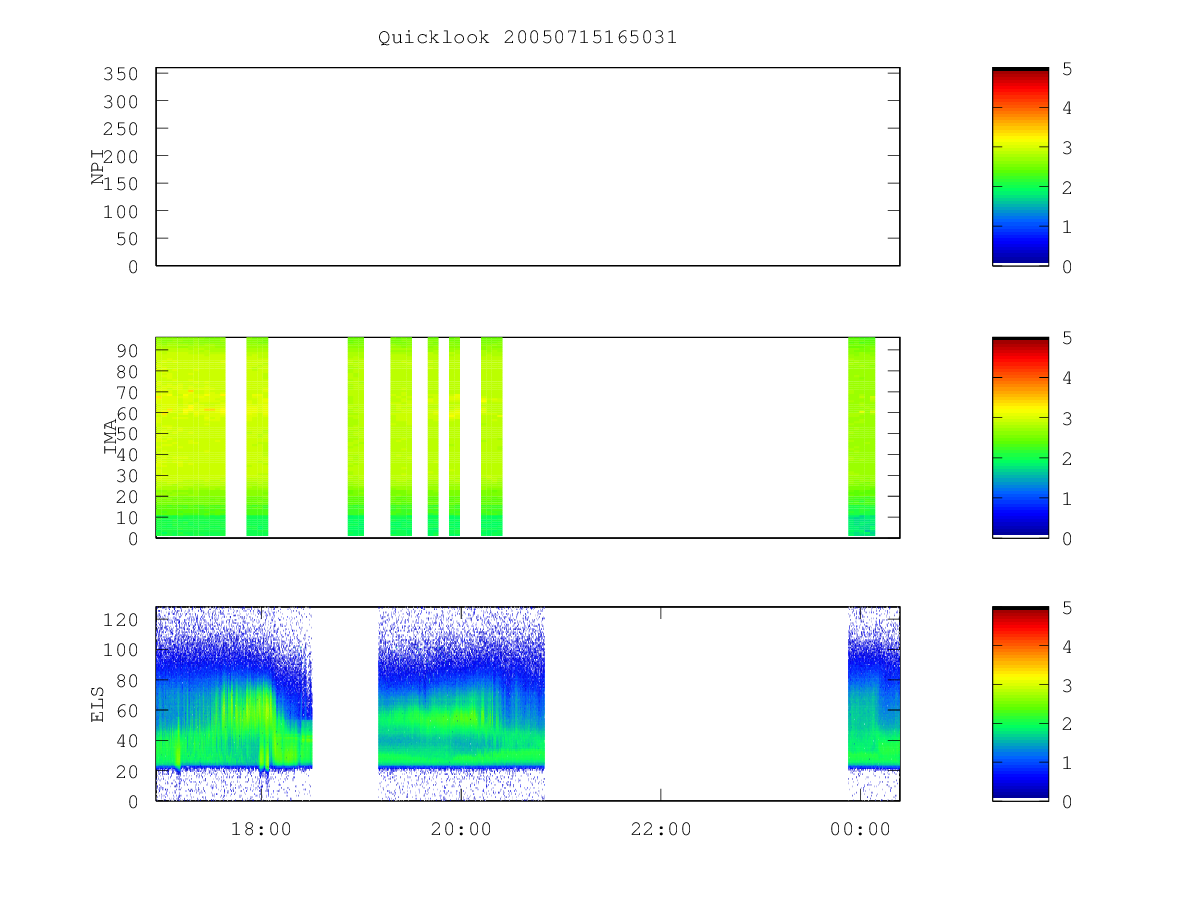
Task: Click the ELS data block near 00:00
Action: coord(874,703)
